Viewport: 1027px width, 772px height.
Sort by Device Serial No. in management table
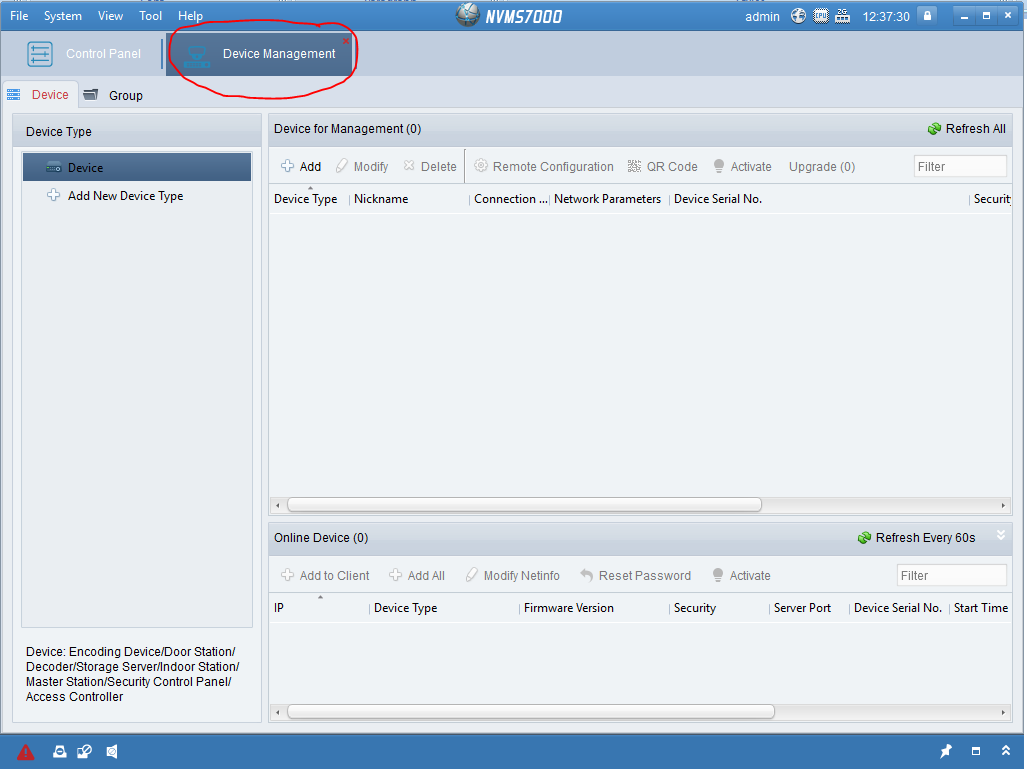point(718,199)
